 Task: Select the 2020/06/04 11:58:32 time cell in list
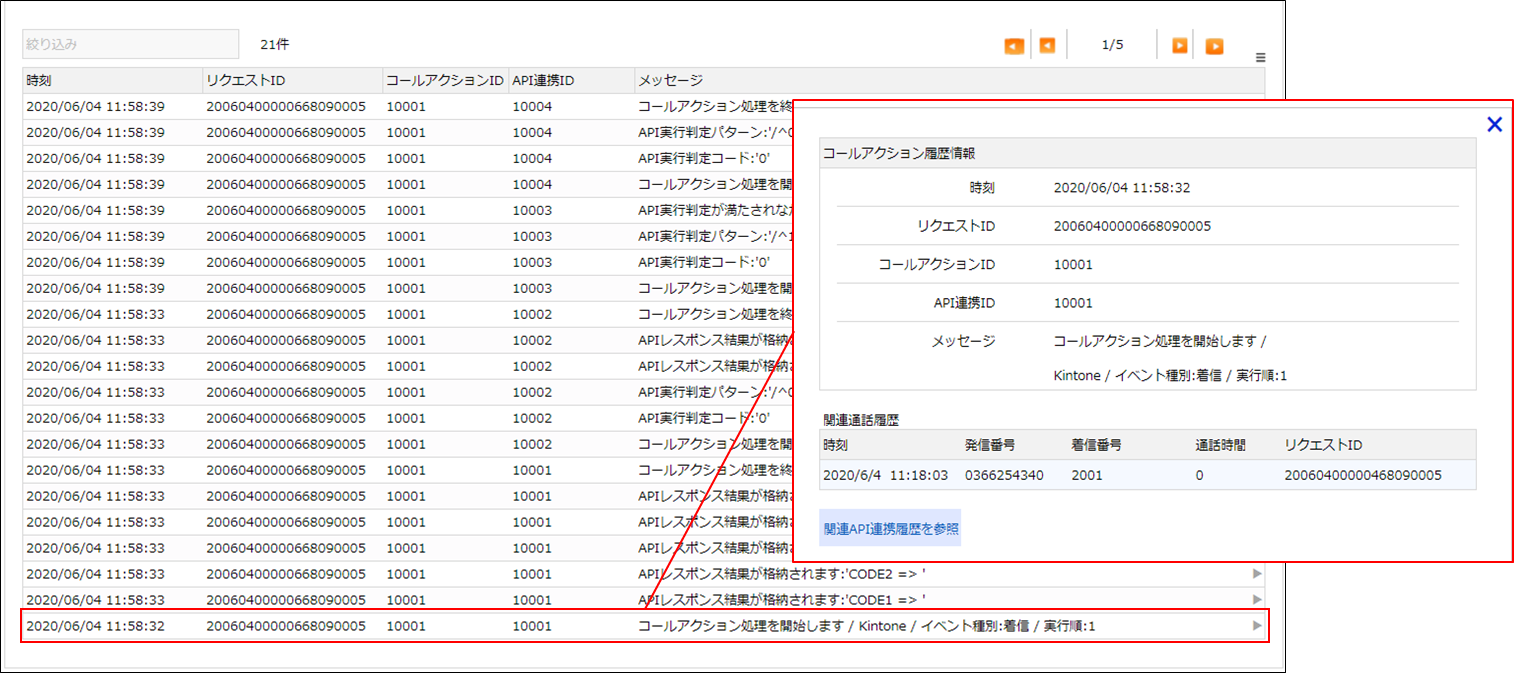(95, 626)
